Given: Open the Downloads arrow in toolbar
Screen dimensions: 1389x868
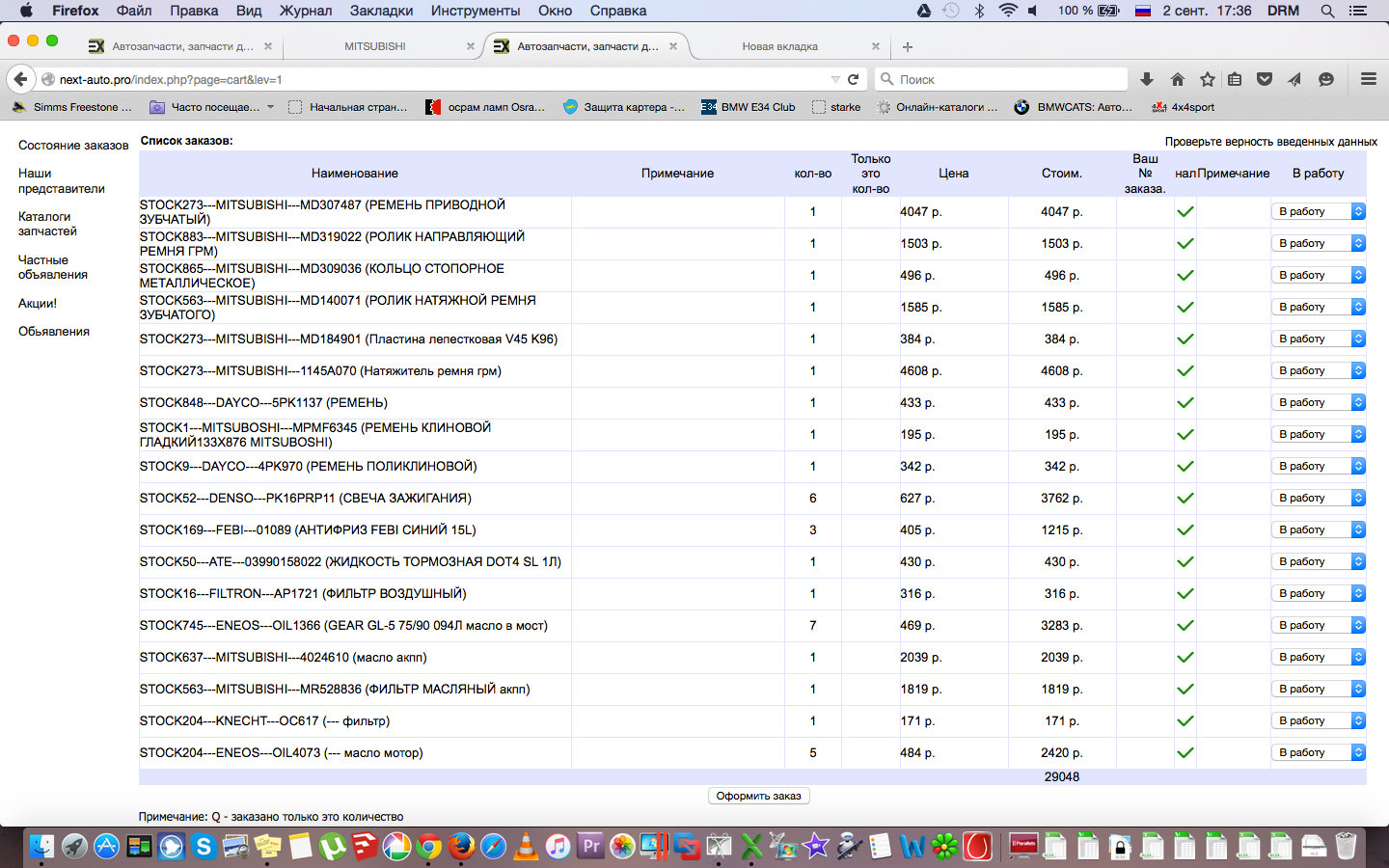Looking at the screenshot, I should point(1147,79).
